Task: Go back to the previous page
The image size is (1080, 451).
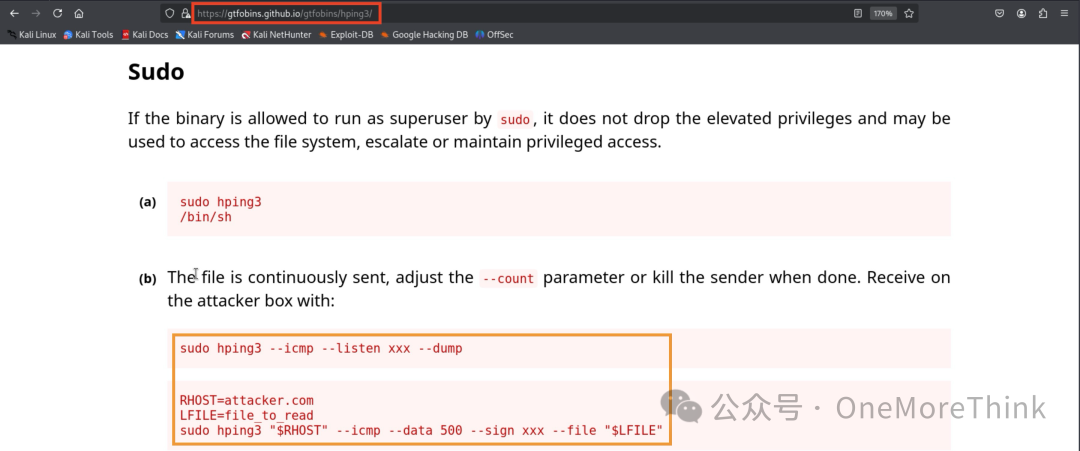Action: click(14, 13)
